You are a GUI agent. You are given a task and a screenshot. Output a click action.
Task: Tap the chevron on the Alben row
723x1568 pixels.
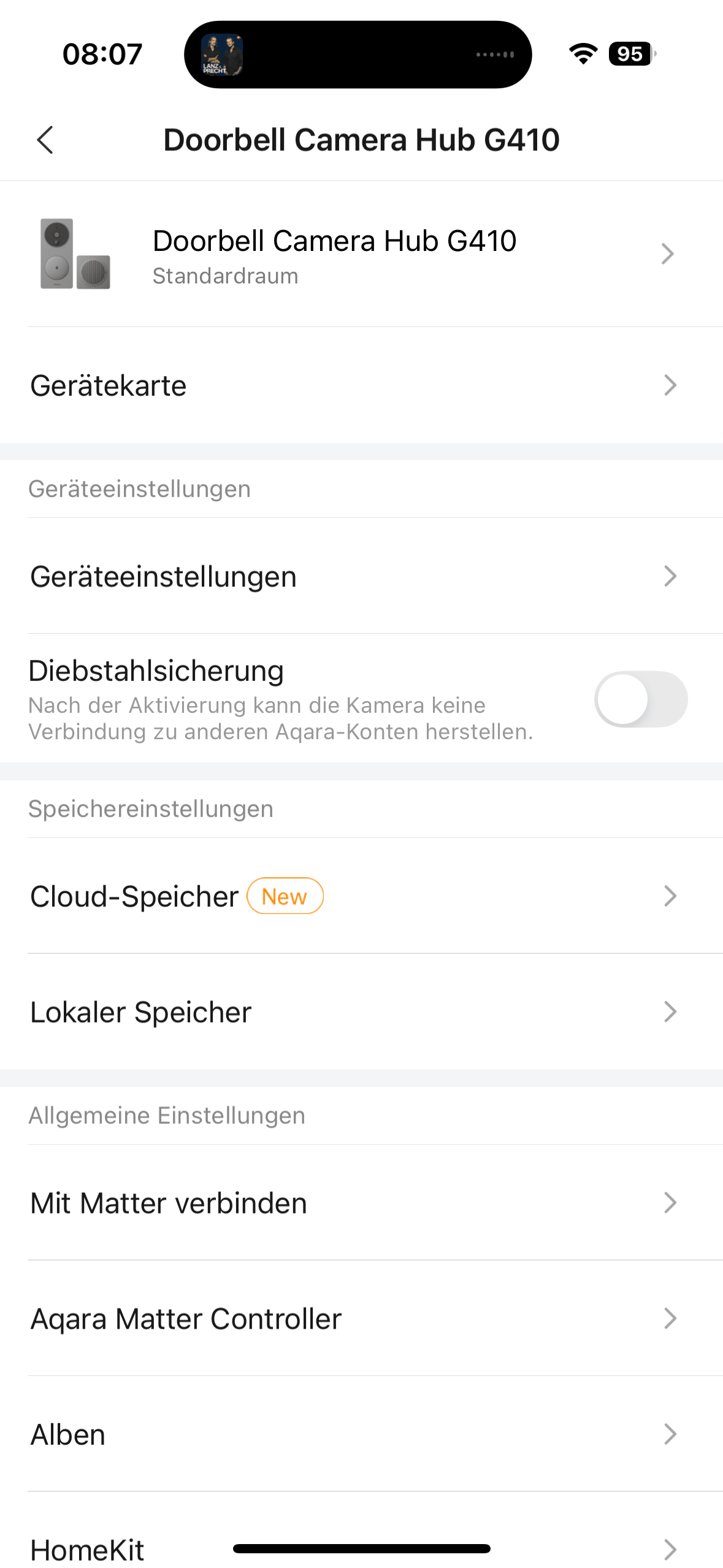[x=670, y=1434]
